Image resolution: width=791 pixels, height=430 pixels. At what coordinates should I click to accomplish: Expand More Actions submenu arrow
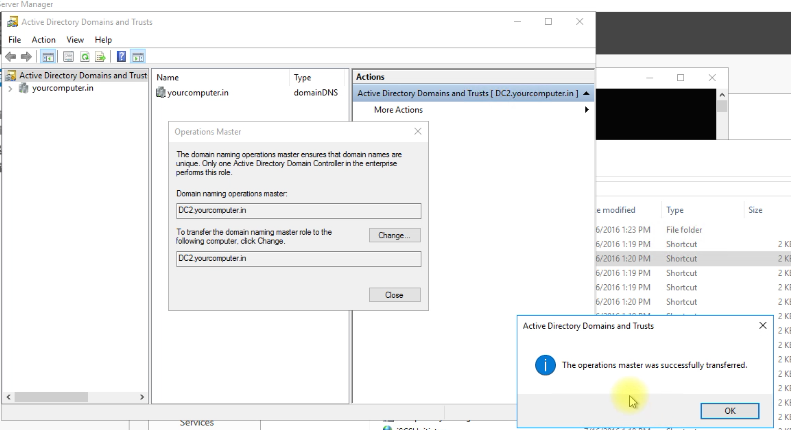[x=587, y=110]
